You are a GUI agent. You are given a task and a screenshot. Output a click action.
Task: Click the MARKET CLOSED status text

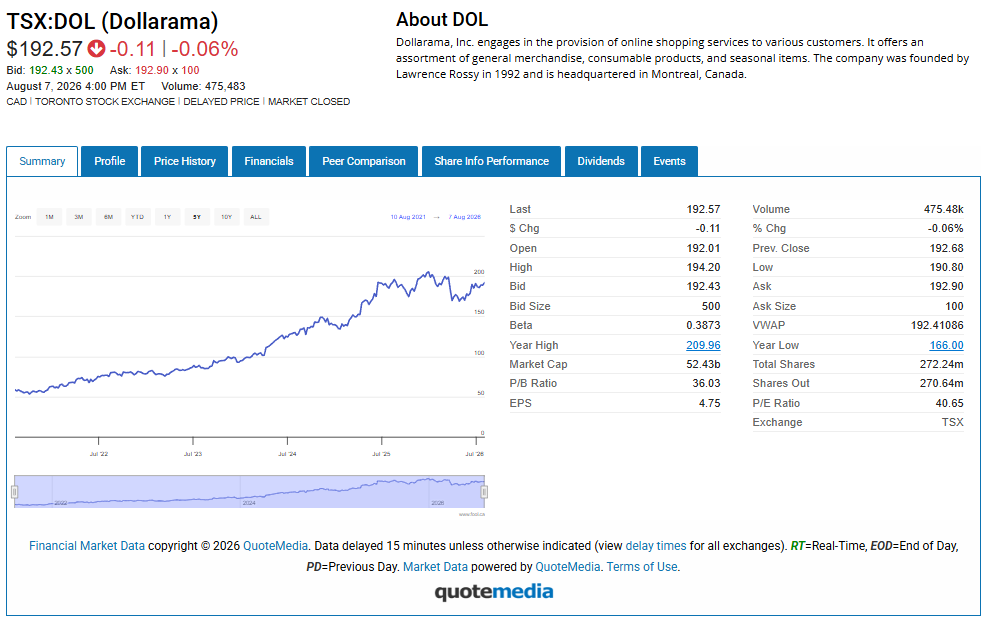[x=309, y=101]
